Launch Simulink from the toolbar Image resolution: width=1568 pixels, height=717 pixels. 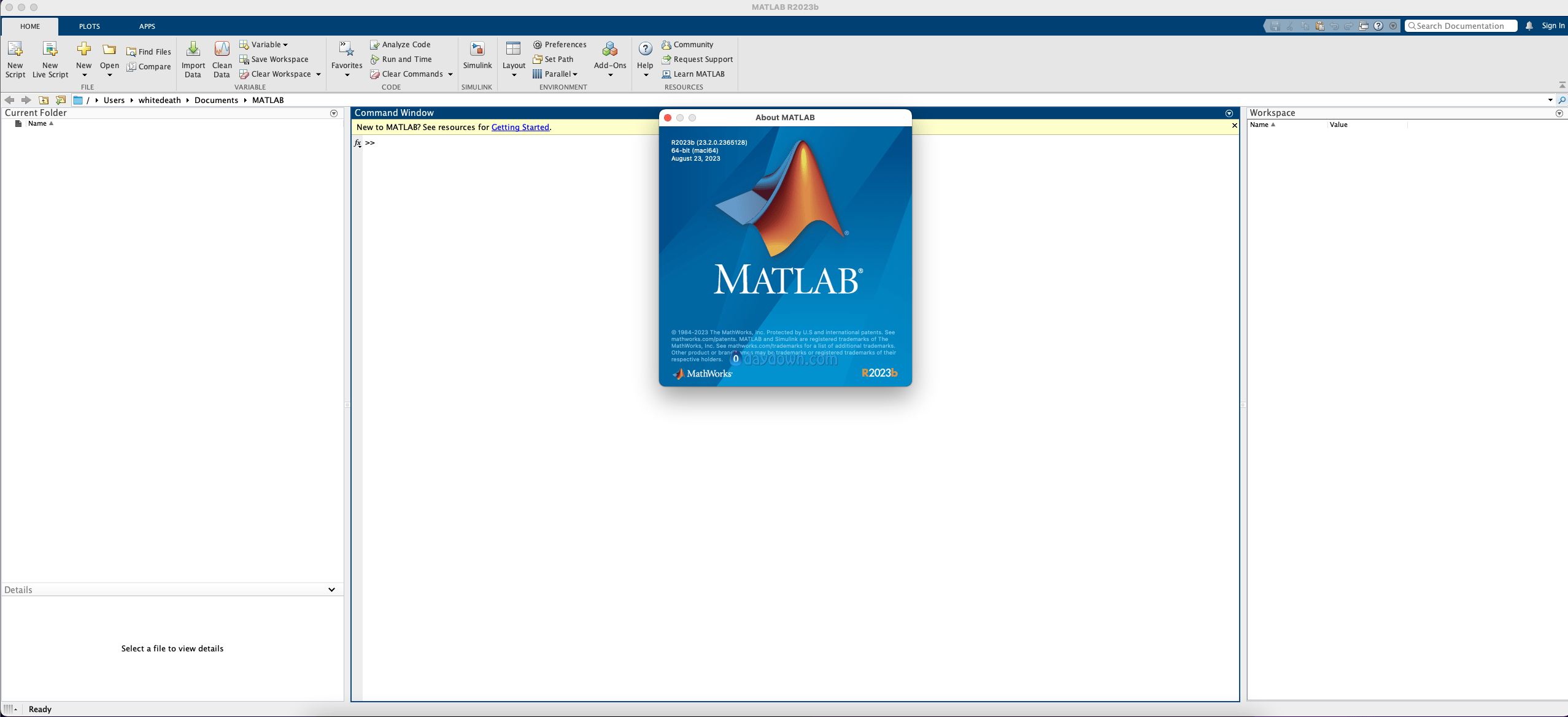[x=477, y=50]
